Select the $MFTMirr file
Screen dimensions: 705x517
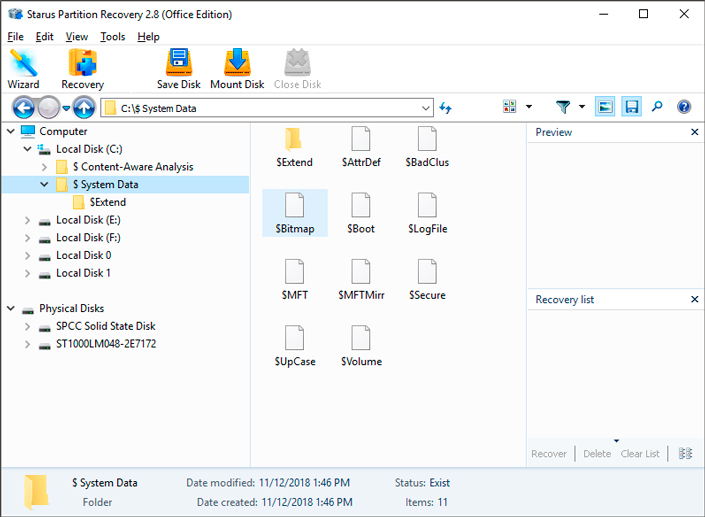click(x=361, y=280)
